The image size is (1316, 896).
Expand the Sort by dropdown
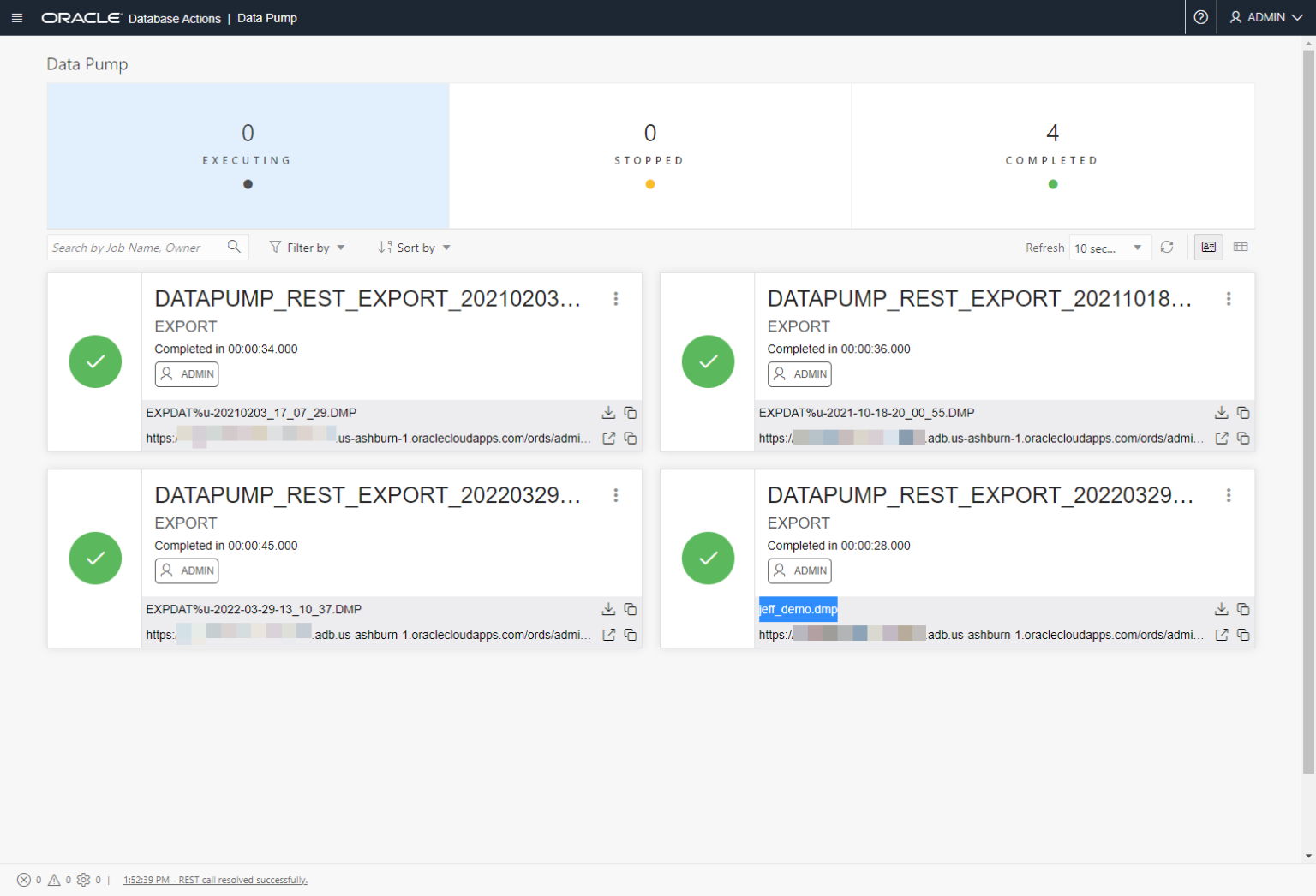coord(414,247)
